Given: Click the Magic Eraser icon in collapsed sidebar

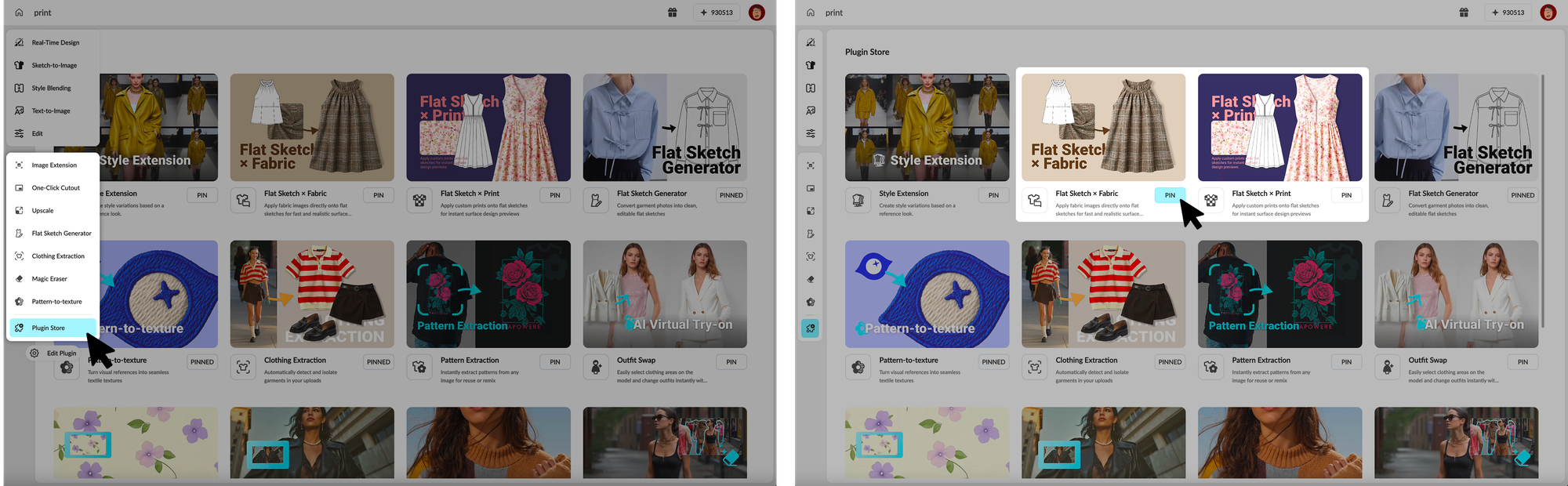Looking at the screenshot, I should pos(811,279).
